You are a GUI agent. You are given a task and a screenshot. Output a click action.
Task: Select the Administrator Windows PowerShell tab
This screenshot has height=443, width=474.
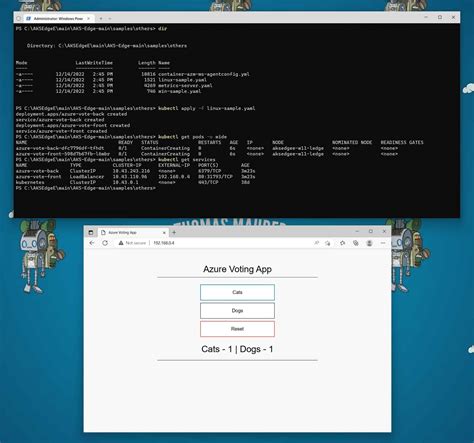click(x=59, y=19)
